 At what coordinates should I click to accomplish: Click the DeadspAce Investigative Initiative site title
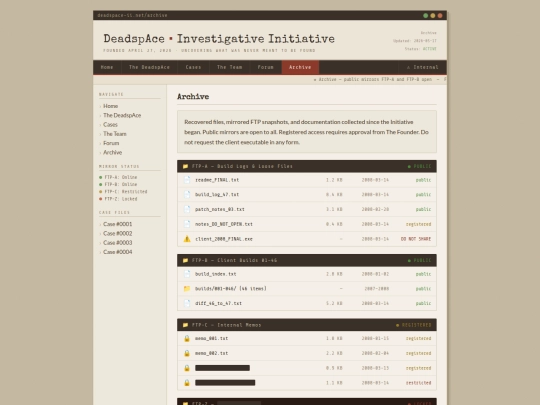(x=219, y=39)
